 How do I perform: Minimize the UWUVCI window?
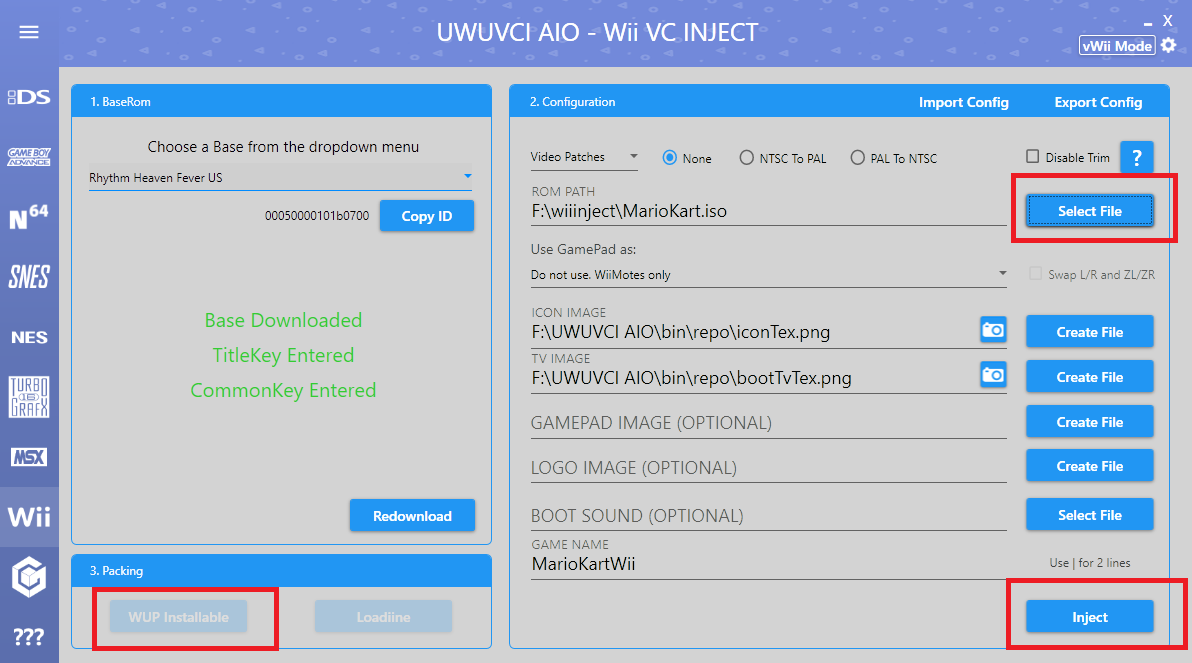1148,23
